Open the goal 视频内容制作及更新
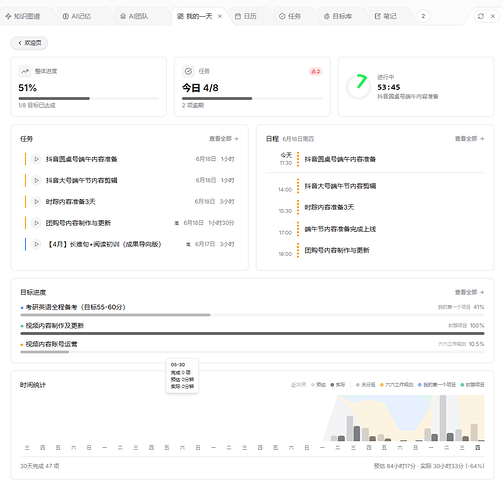The width and height of the screenshot is (503, 500). click(54, 326)
